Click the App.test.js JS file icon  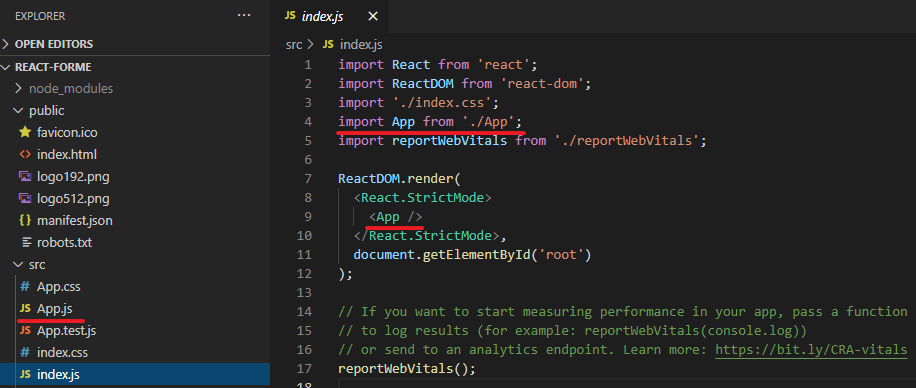pos(25,331)
